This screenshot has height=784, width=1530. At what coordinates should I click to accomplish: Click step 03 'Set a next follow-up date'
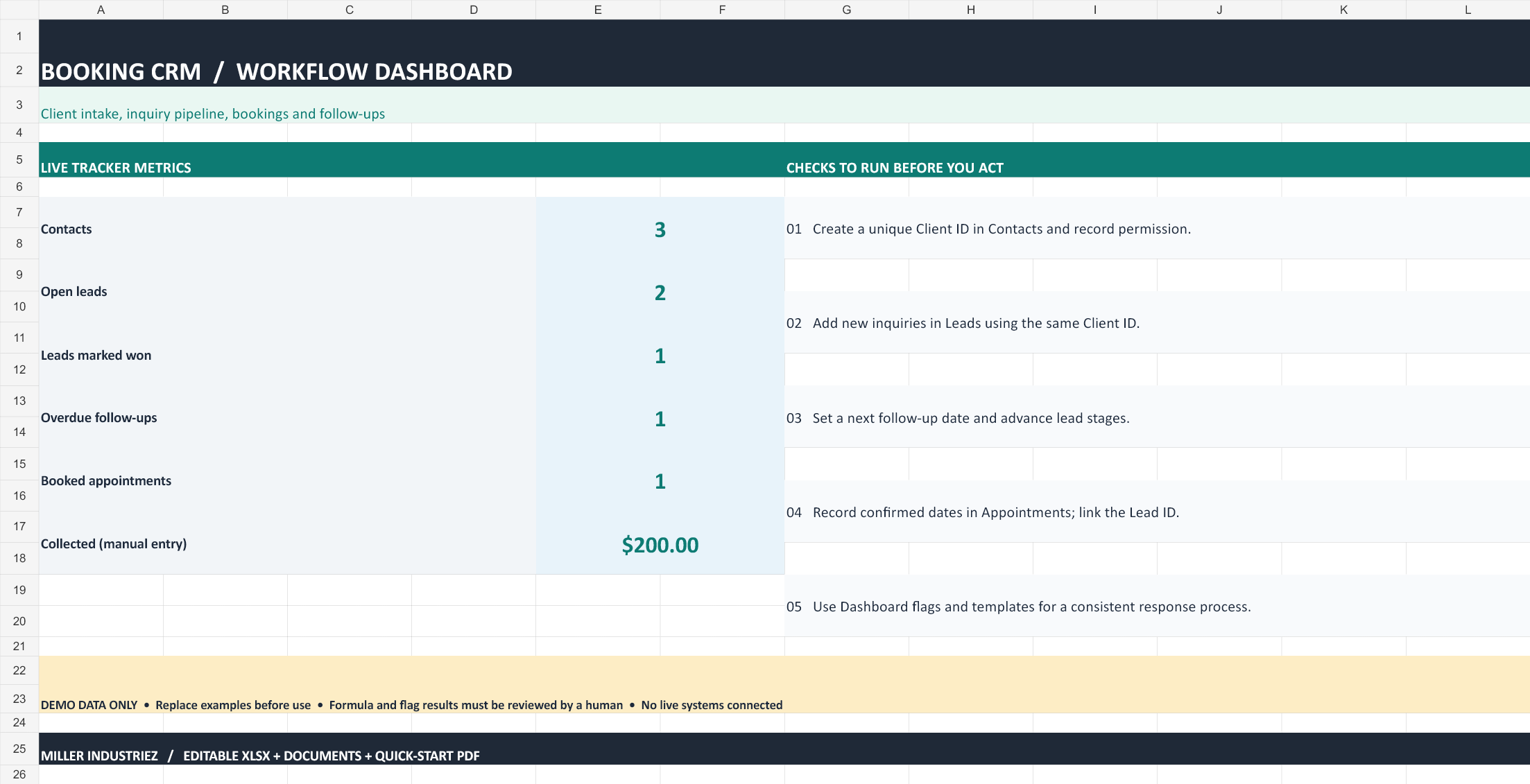tap(958, 418)
